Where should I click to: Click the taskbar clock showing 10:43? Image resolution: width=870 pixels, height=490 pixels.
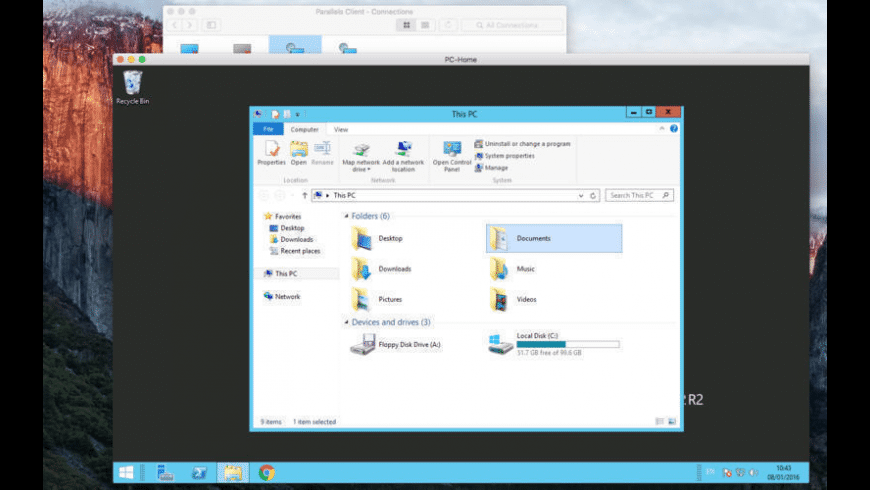(x=783, y=472)
